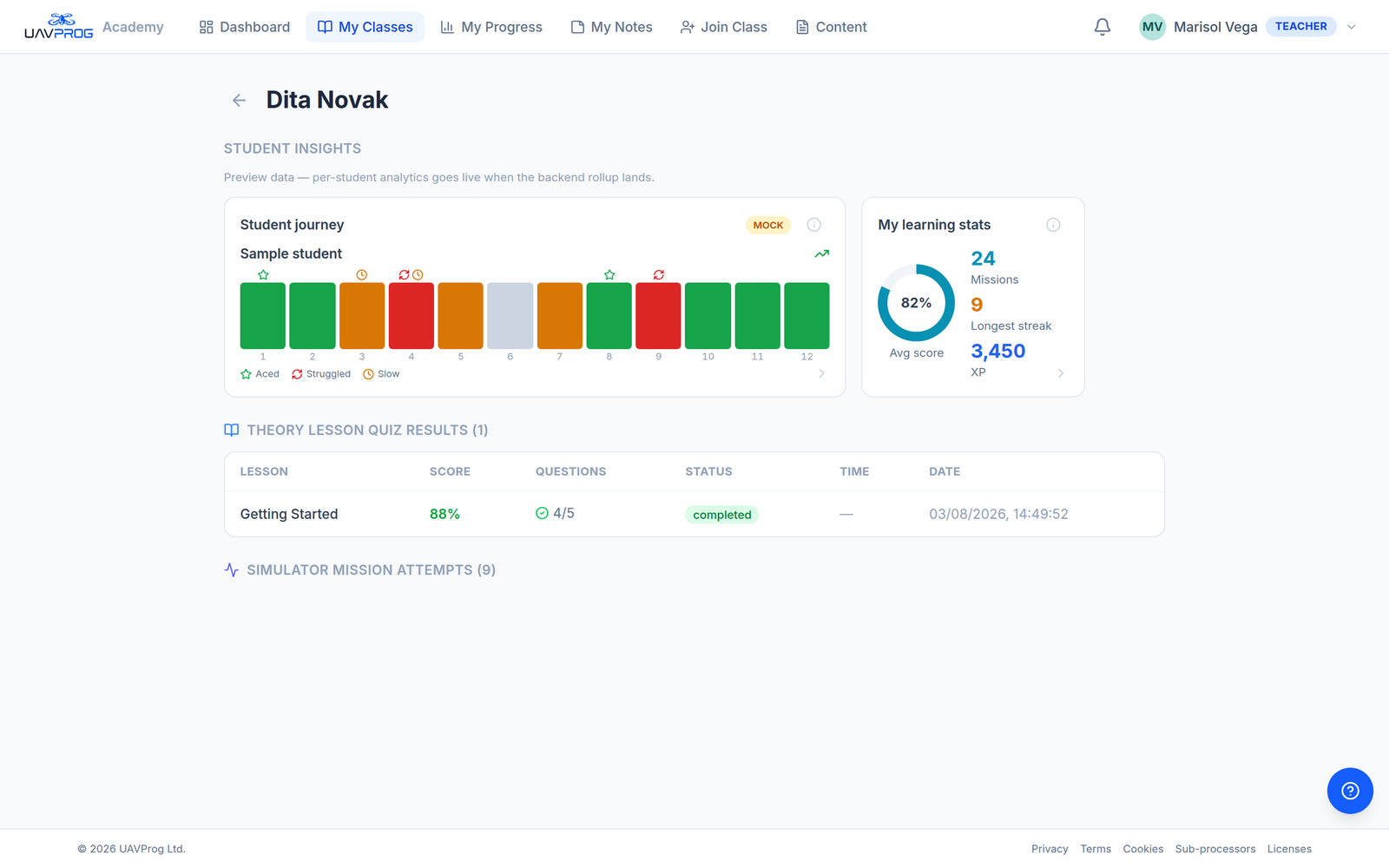Open the Terms footer link
1389x868 pixels.
[1096, 849]
